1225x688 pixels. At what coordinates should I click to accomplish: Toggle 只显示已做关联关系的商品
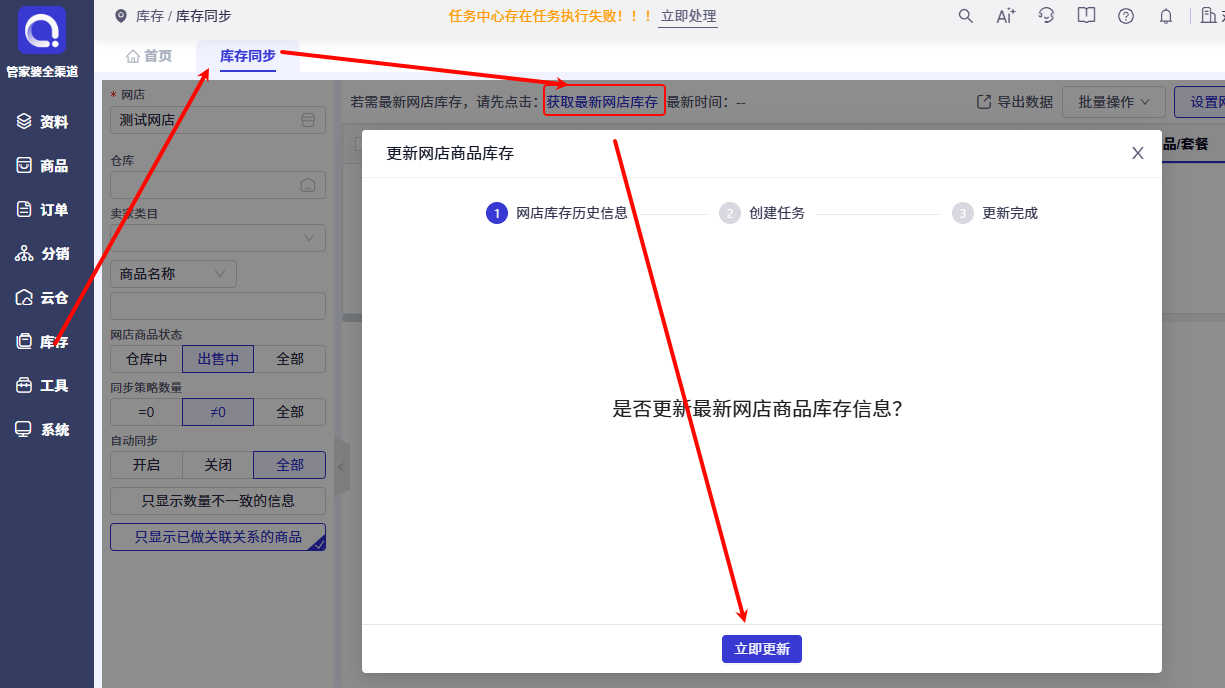coord(218,537)
